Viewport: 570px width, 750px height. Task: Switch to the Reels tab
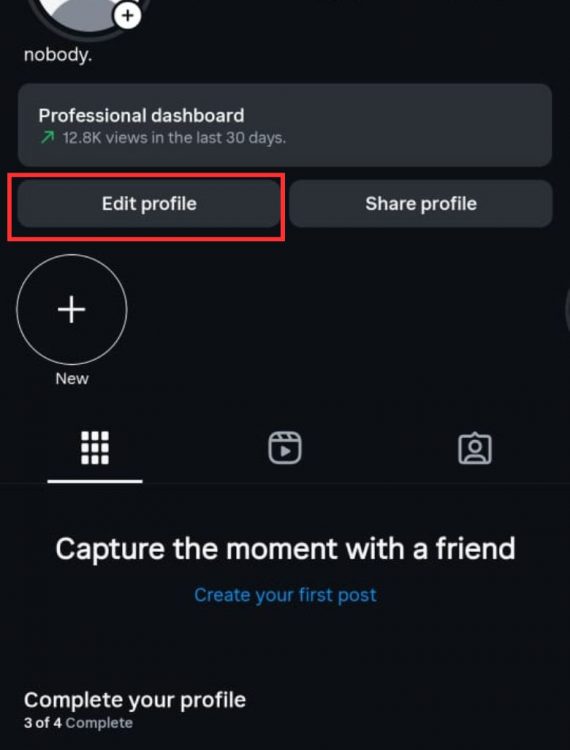point(285,448)
